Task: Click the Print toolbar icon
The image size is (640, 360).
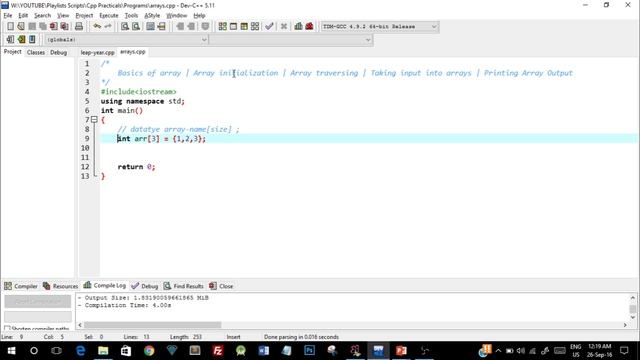Action: tap(79, 27)
